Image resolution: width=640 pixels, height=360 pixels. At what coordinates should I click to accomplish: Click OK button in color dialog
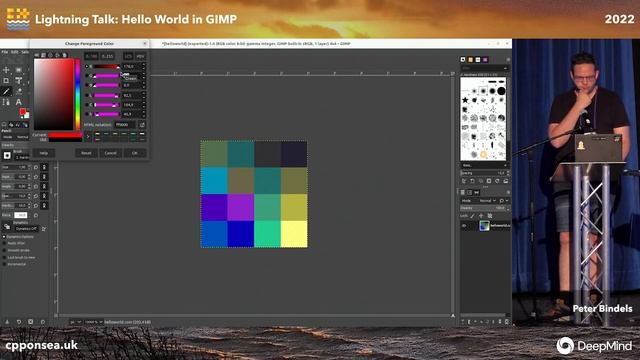[135, 153]
